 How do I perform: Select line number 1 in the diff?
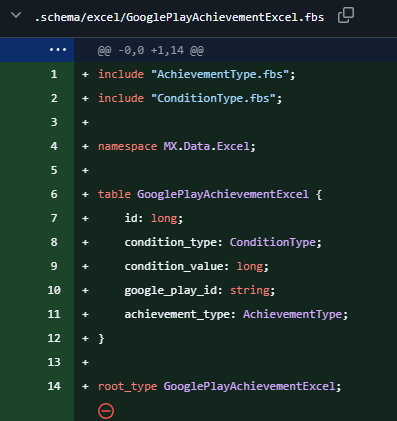coord(54,74)
